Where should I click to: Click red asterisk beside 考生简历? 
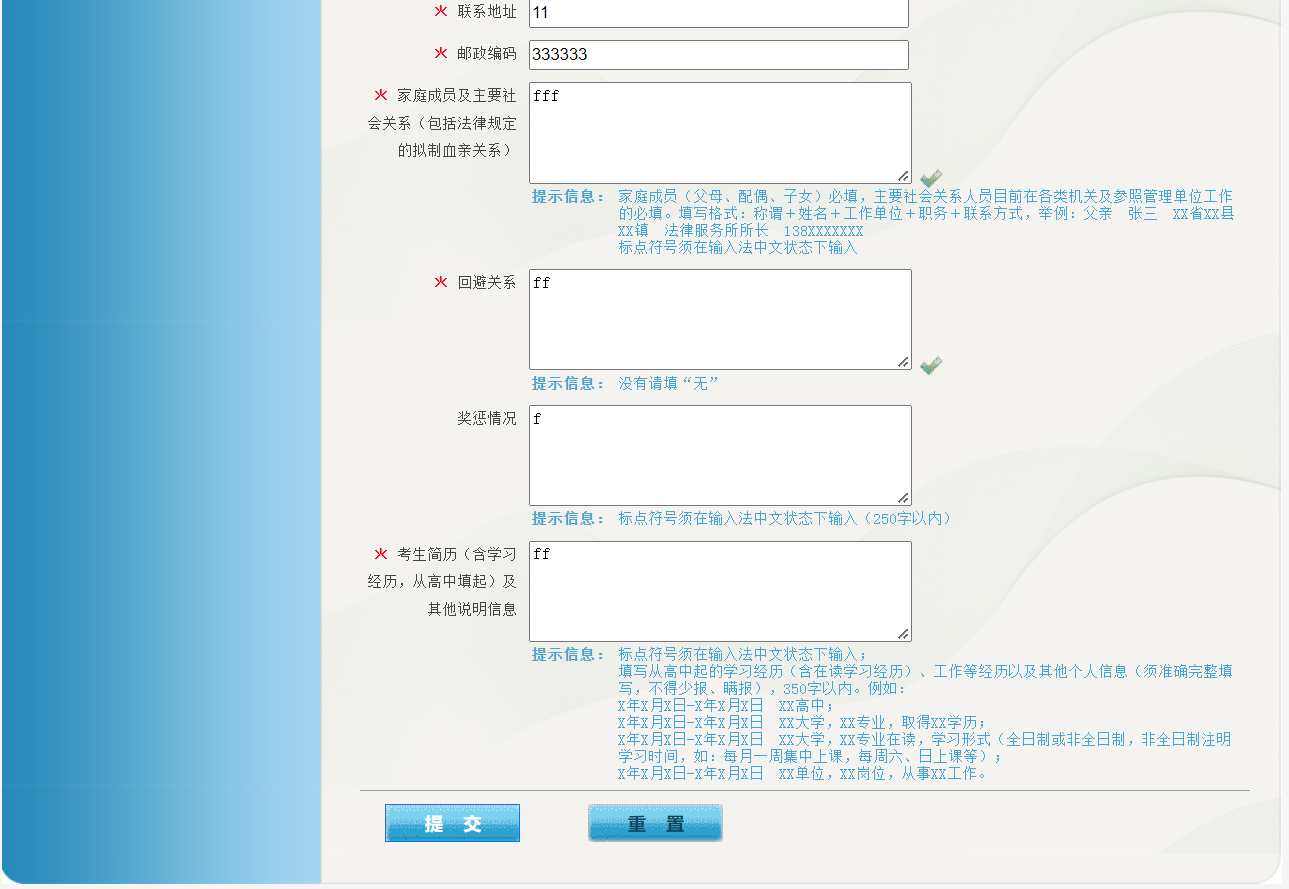click(381, 553)
